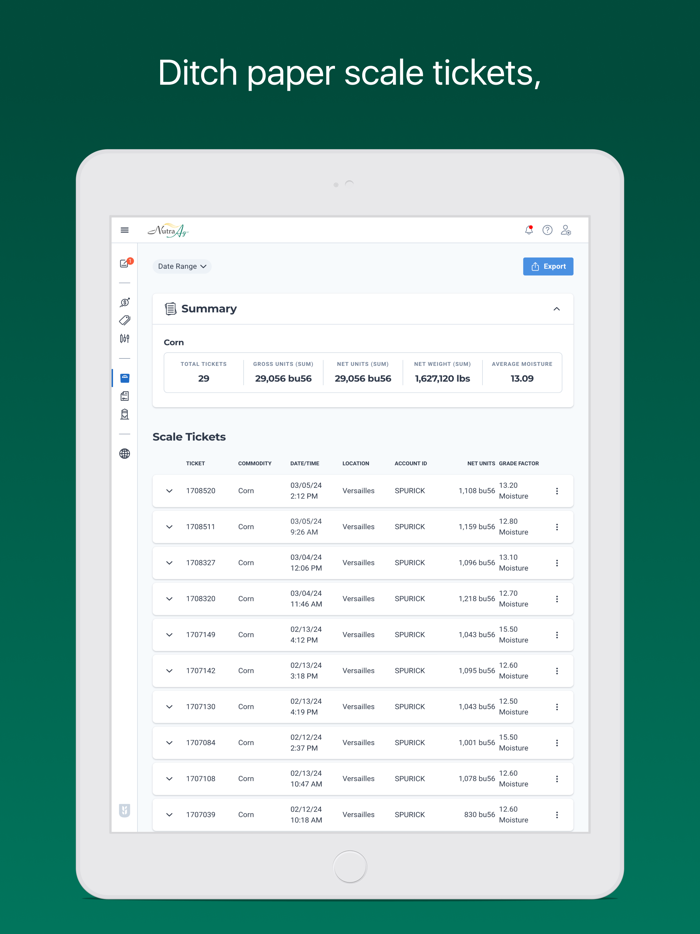Viewport: 700px width, 934px height.
Task: Click the 03/04/24 12:06 PM date cell
Action: click(x=306, y=563)
